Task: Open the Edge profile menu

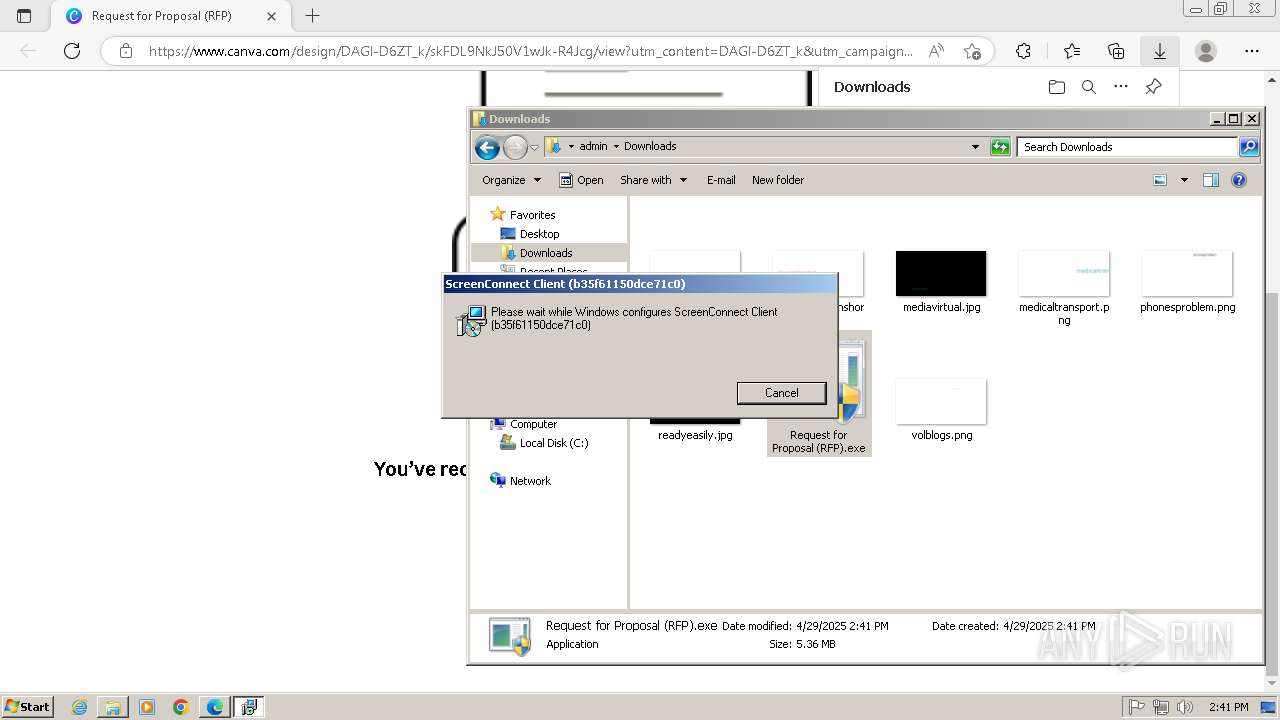Action: 1206,51
